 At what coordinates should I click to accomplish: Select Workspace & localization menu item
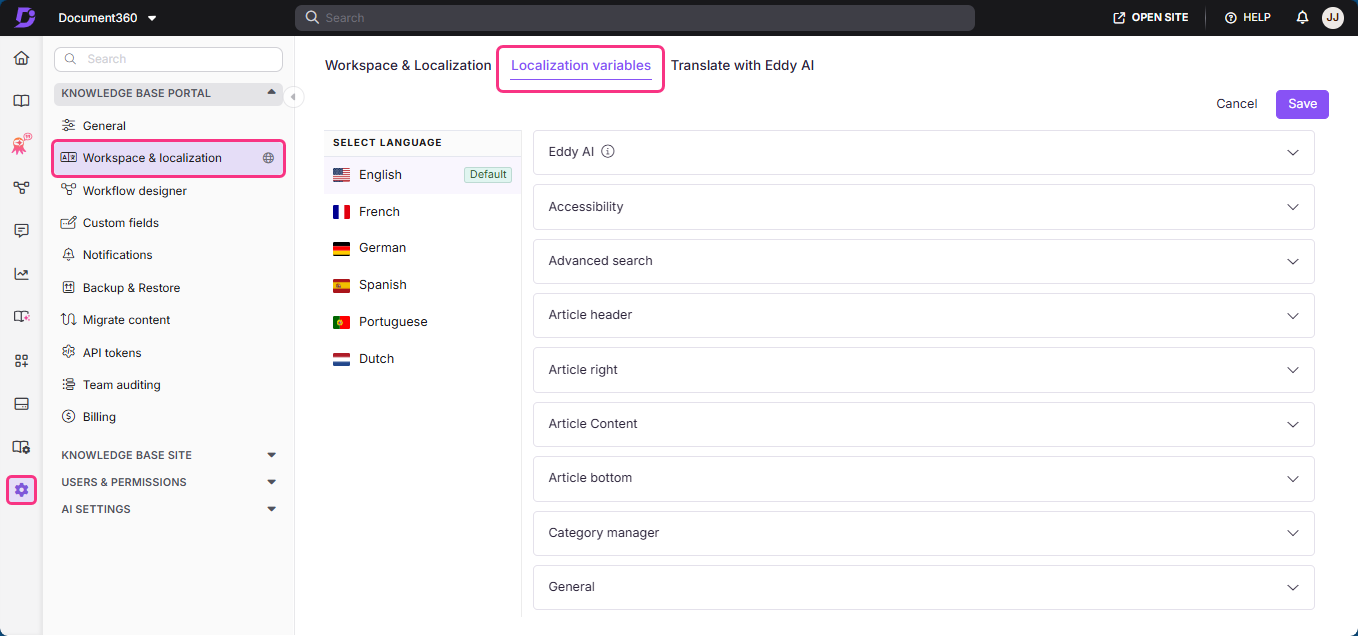(168, 158)
